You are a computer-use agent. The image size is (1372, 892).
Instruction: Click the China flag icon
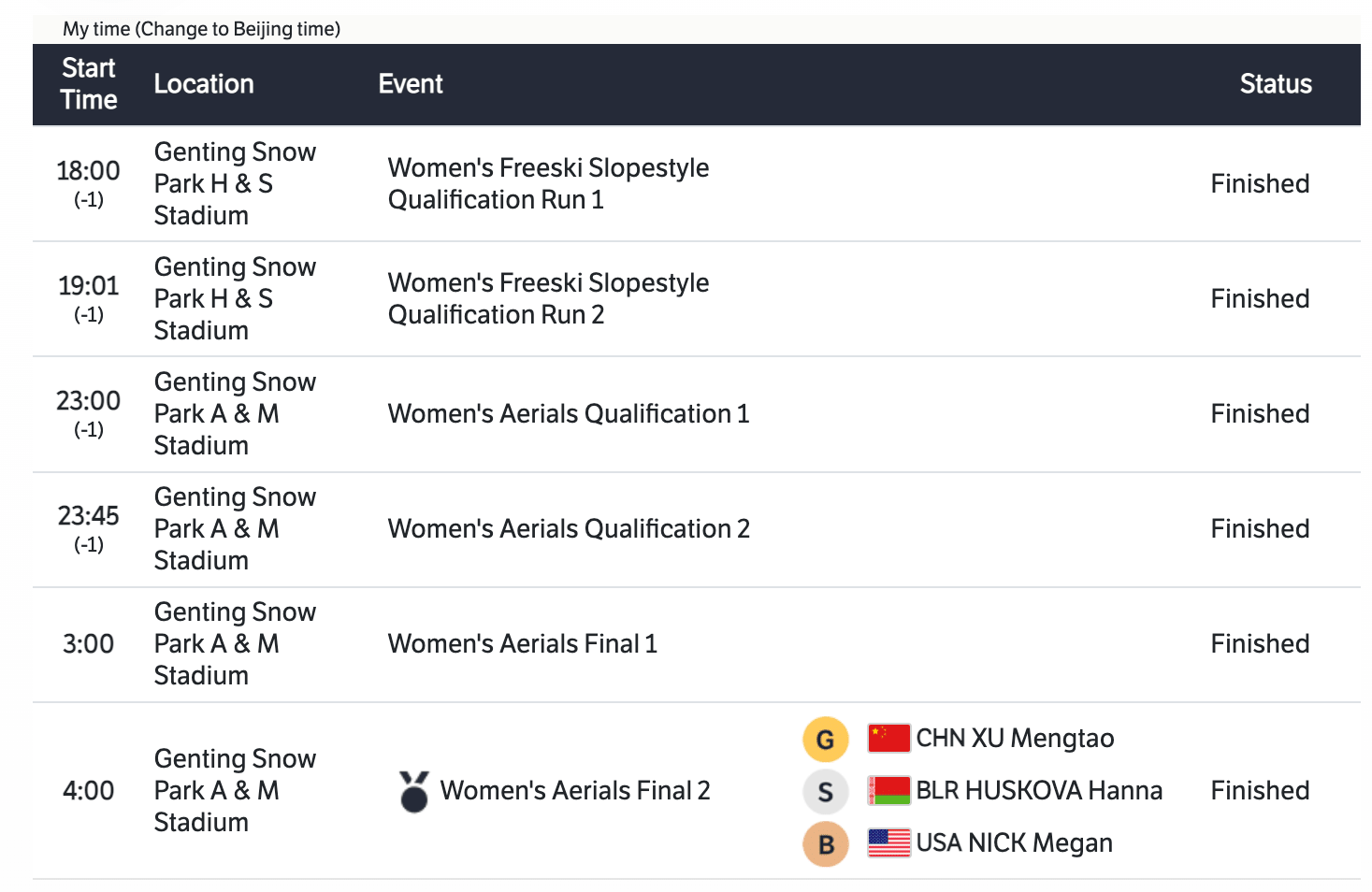888,739
